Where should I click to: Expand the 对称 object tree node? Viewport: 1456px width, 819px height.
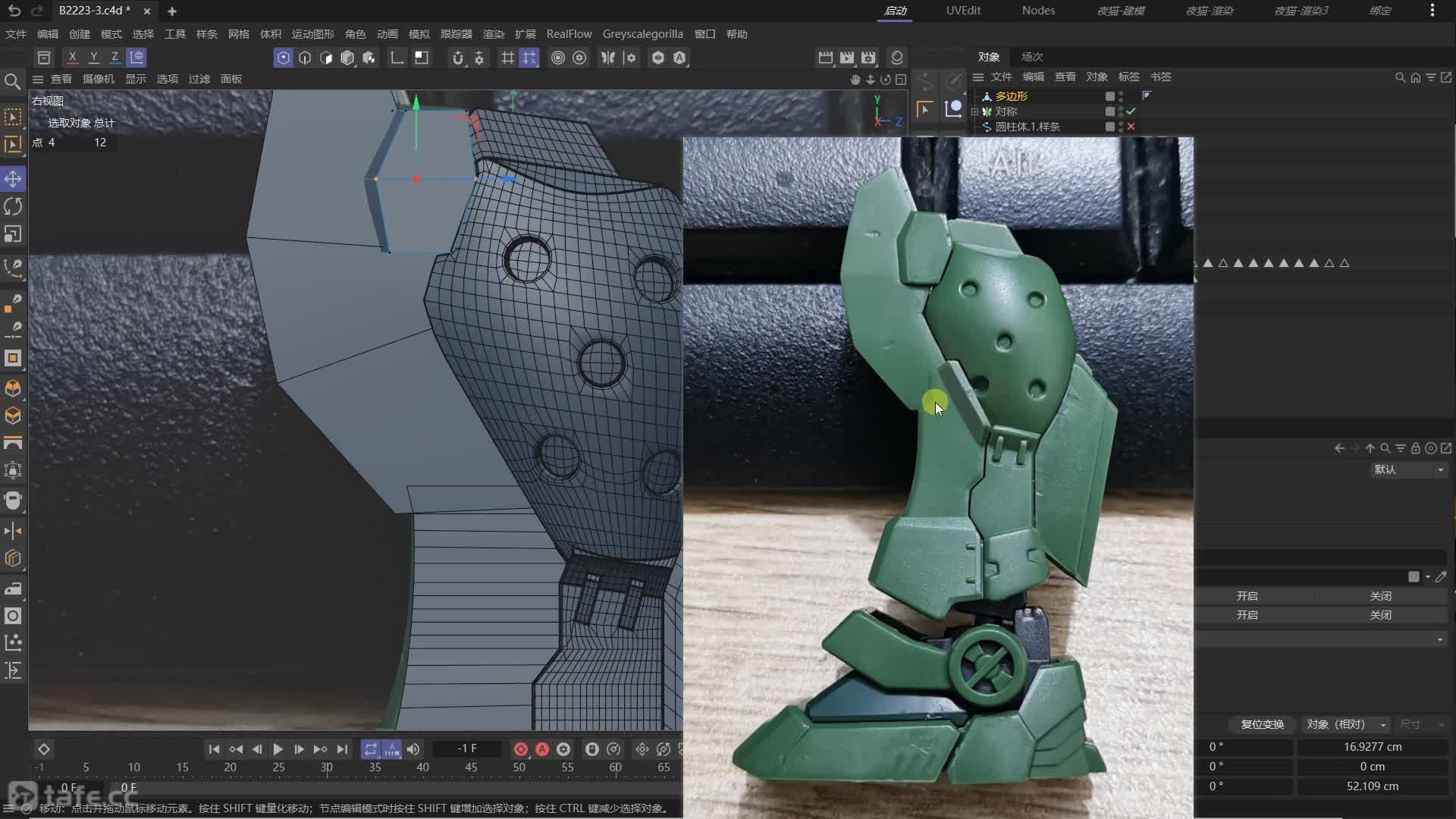[x=974, y=111]
